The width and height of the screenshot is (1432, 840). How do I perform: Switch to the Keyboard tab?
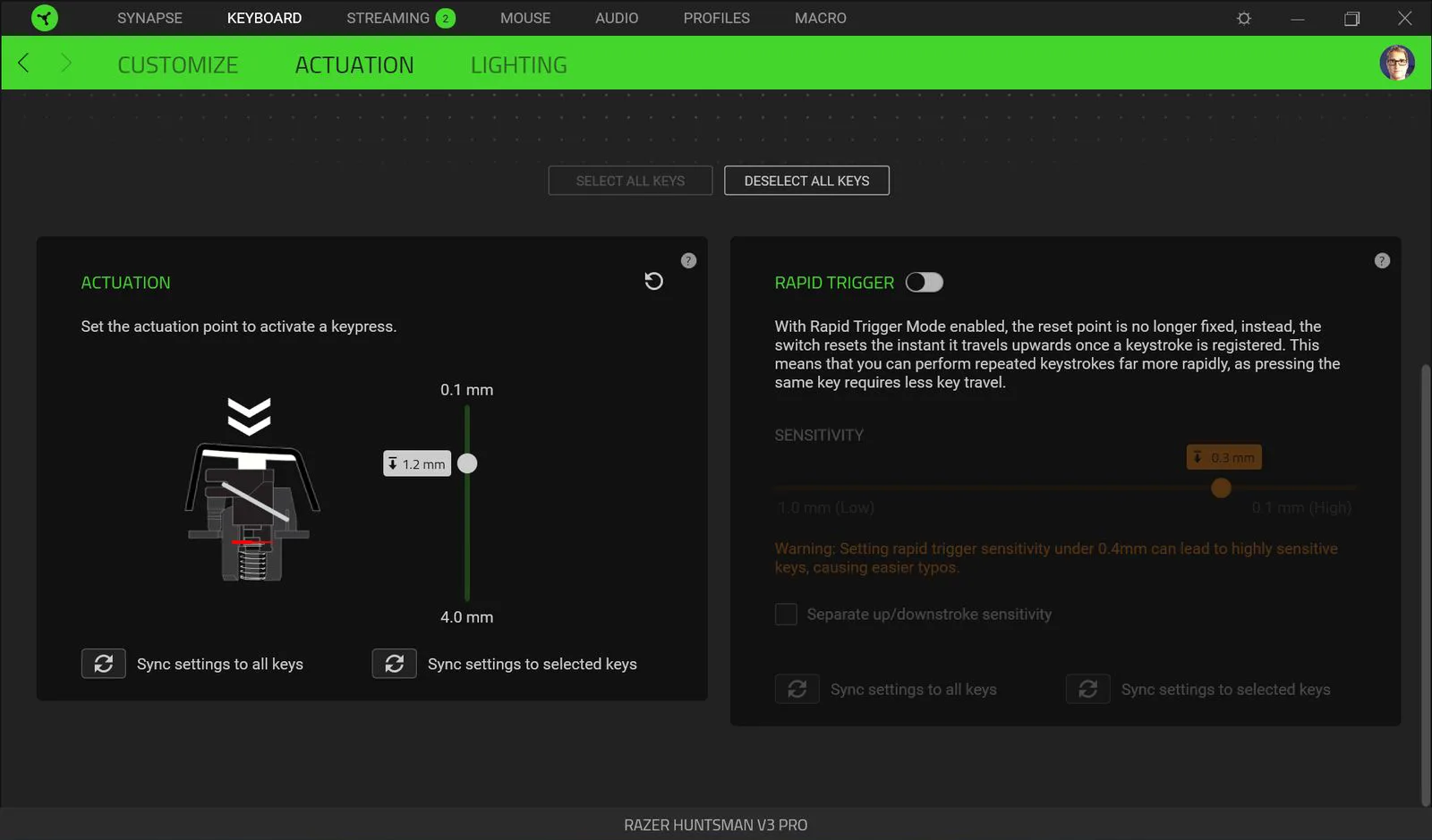point(264,18)
